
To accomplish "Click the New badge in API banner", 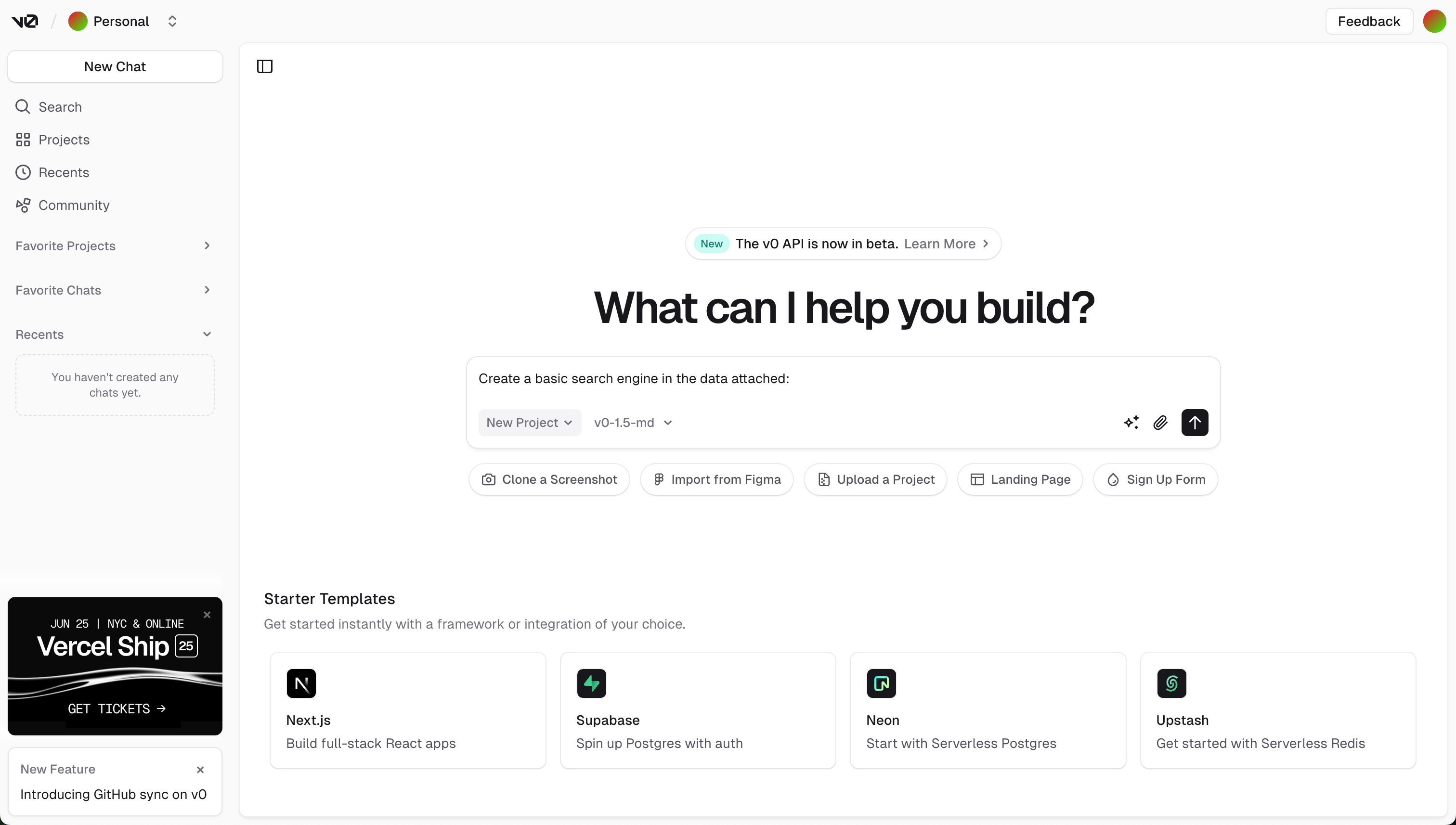I will coord(711,244).
